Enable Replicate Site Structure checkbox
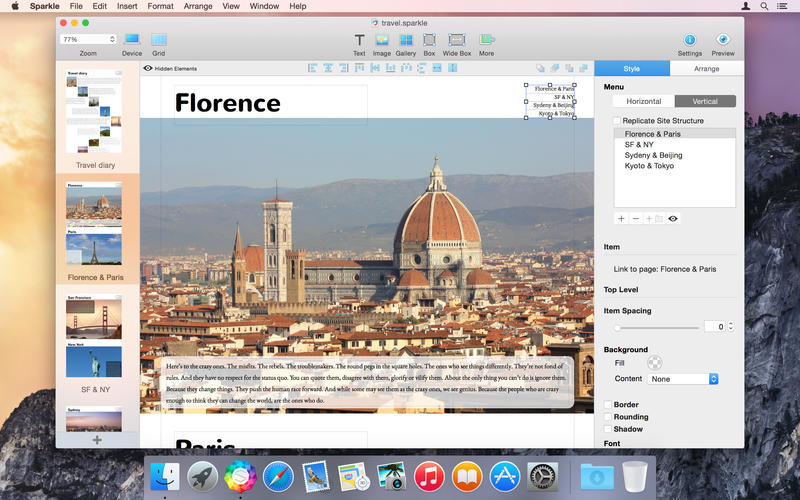This screenshot has width=800, height=500. [617, 121]
